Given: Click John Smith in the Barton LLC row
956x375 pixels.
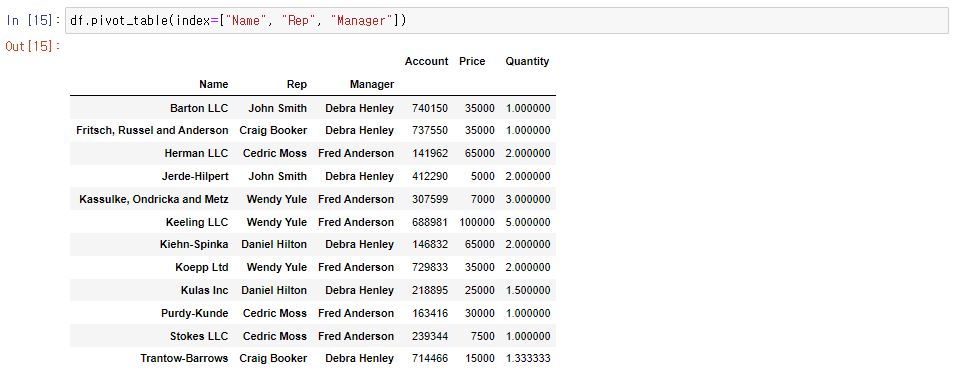Looking at the screenshot, I should [277, 109].
